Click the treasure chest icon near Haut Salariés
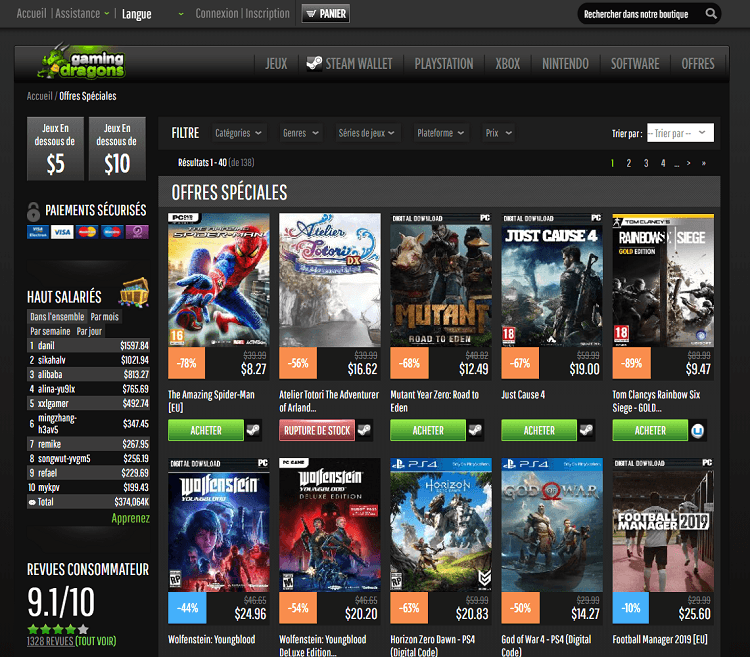750x657 pixels. click(134, 292)
